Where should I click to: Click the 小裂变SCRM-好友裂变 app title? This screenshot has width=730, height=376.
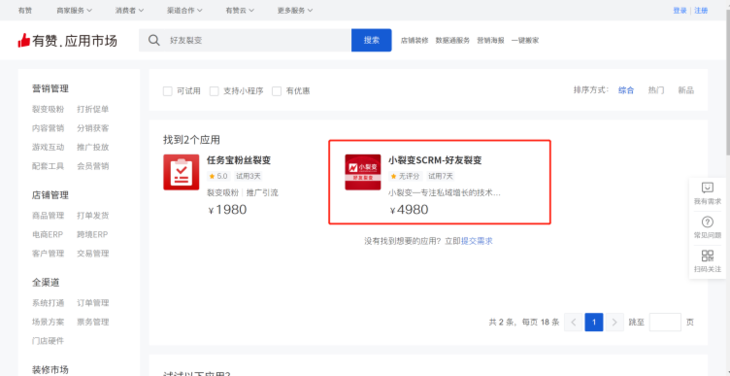(x=435, y=160)
